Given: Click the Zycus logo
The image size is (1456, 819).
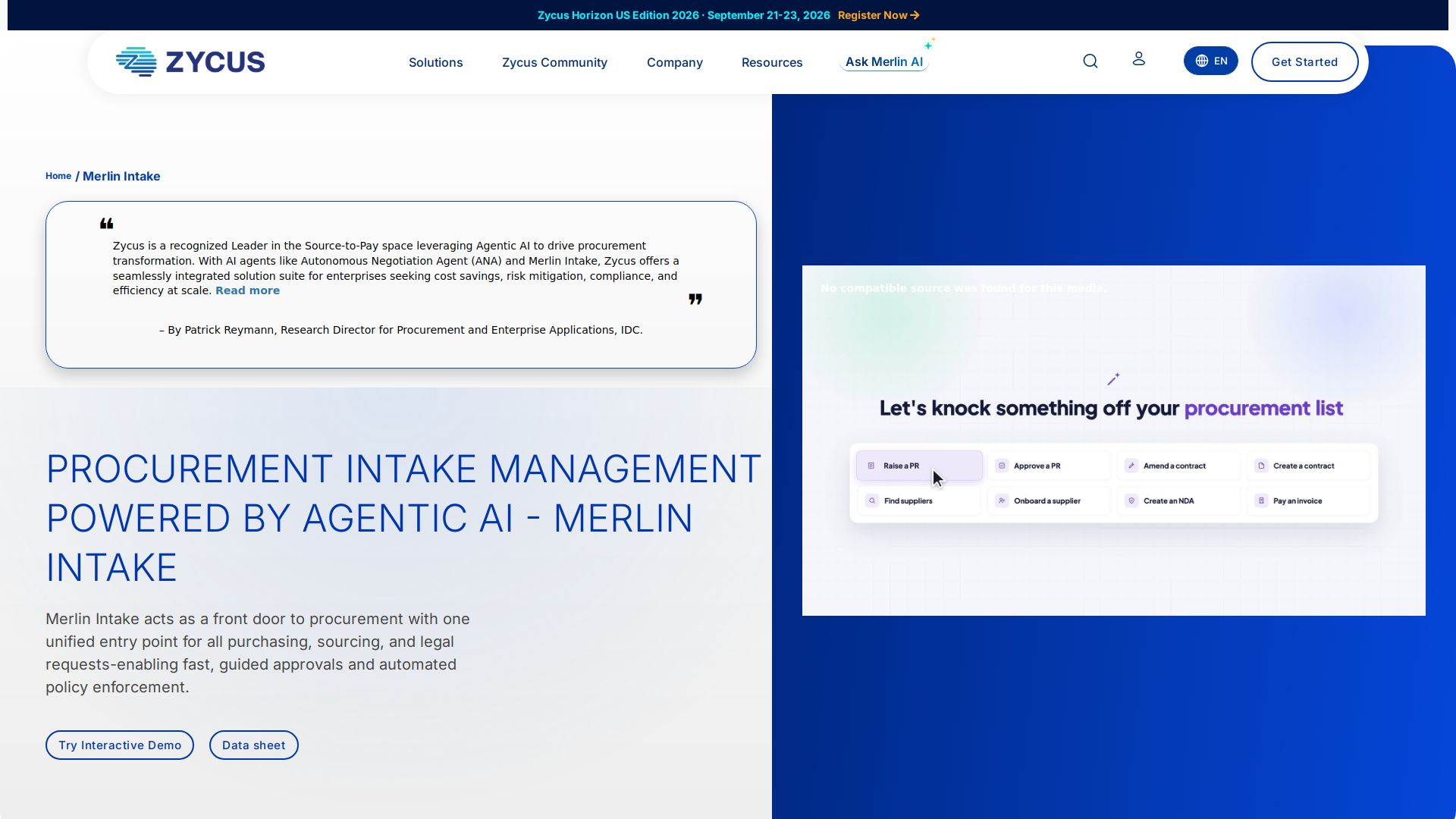Looking at the screenshot, I should [x=190, y=62].
